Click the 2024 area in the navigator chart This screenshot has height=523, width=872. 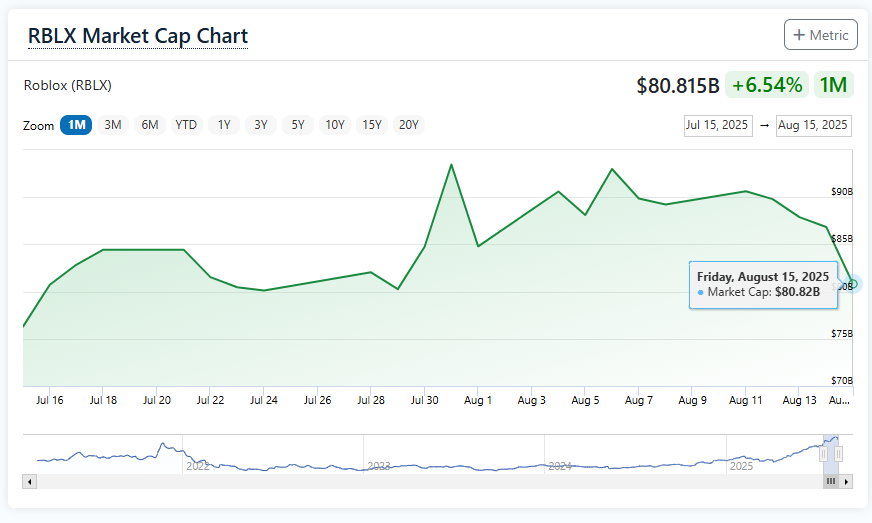pyautogui.click(x=560, y=466)
